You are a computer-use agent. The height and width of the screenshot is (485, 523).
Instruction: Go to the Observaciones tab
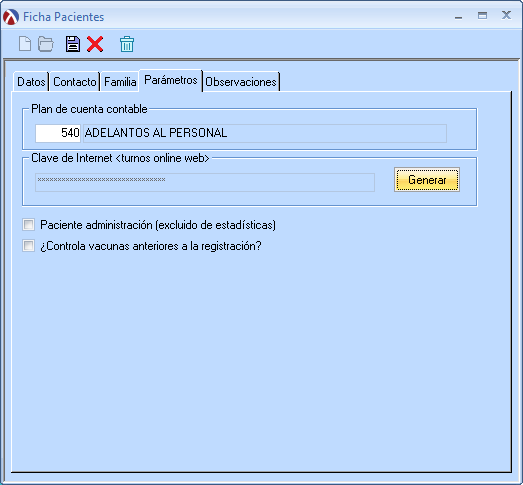click(x=241, y=82)
